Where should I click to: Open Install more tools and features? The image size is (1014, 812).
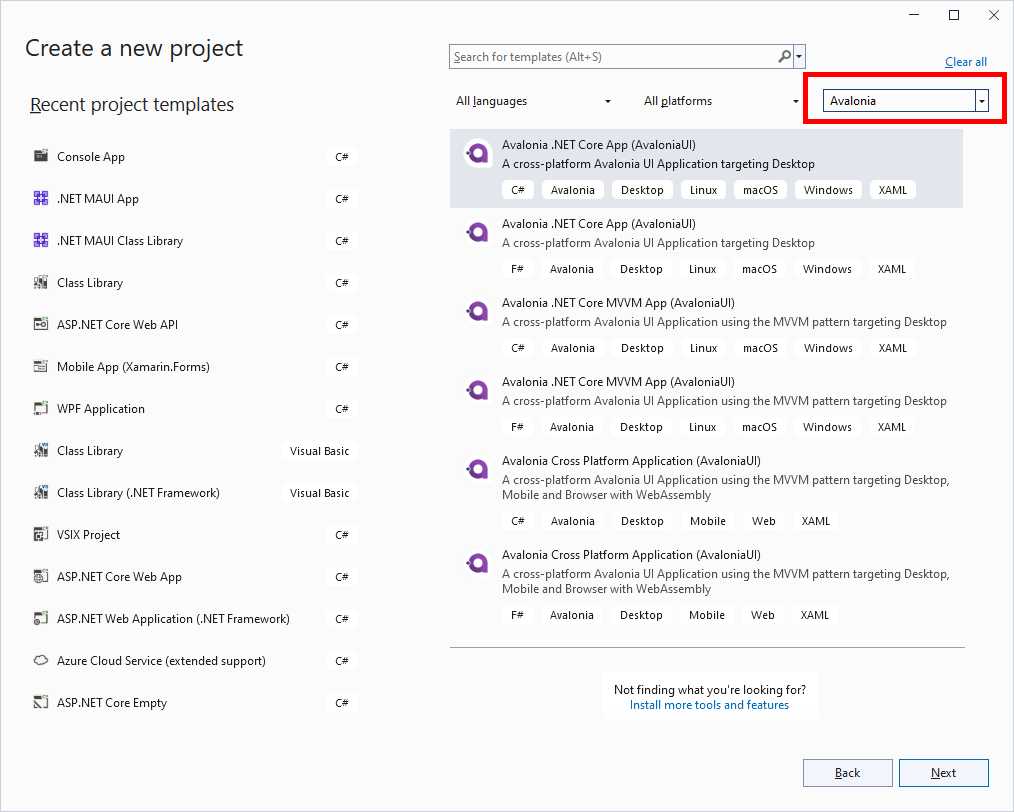pyautogui.click(x=710, y=705)
